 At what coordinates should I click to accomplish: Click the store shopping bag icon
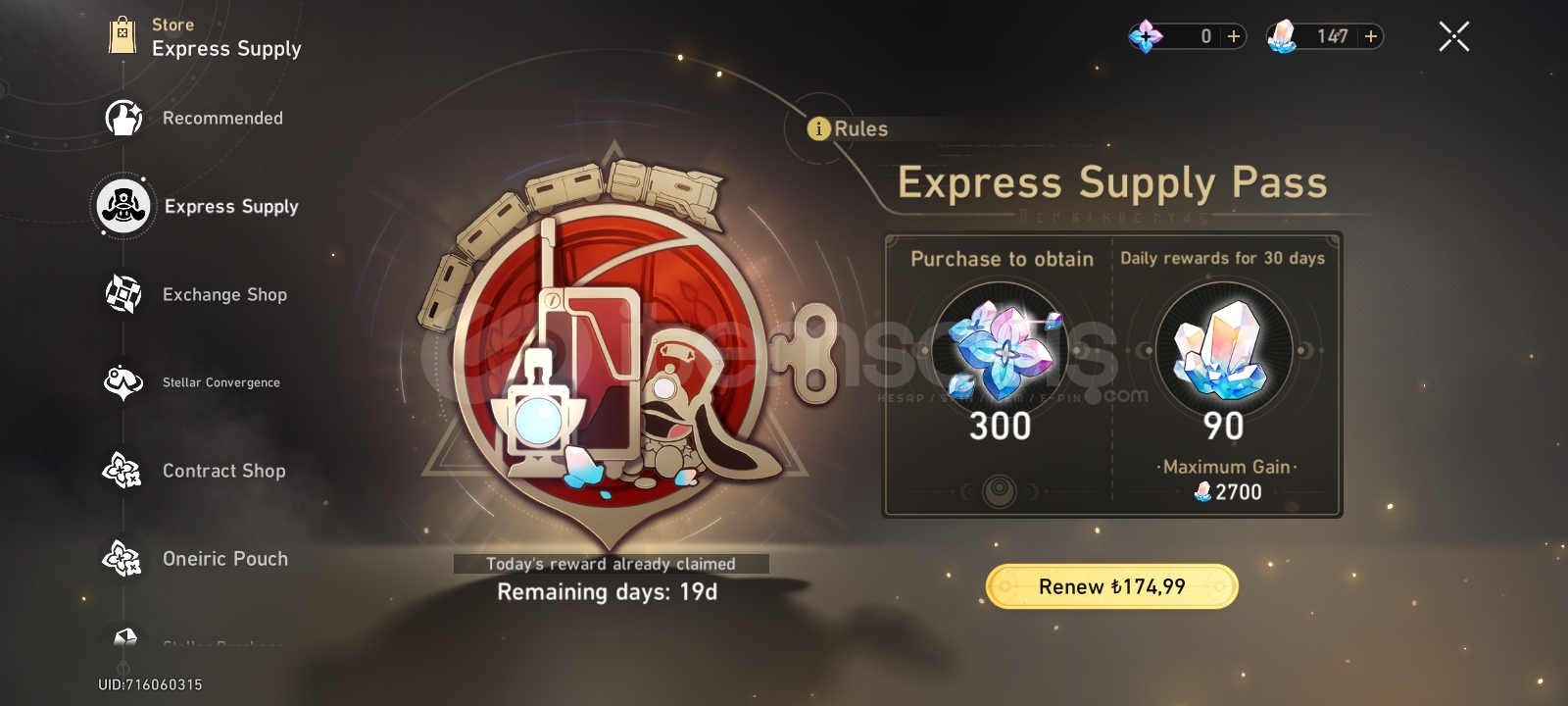(122, 35)
